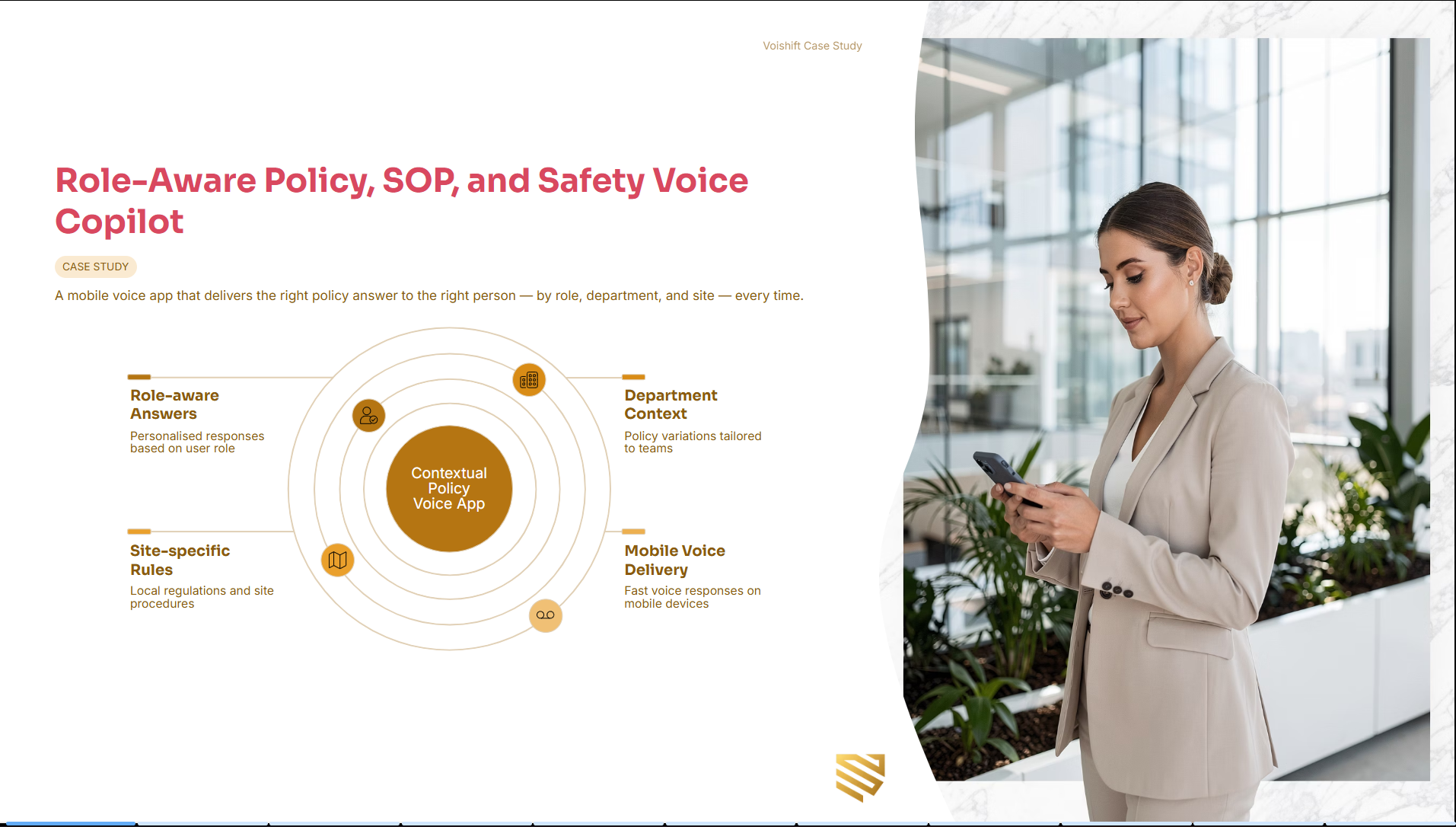This screenshot has height=827, width=1456.
Task: Select the folded map Site-specific Rules icon
Action: point(336,560)
